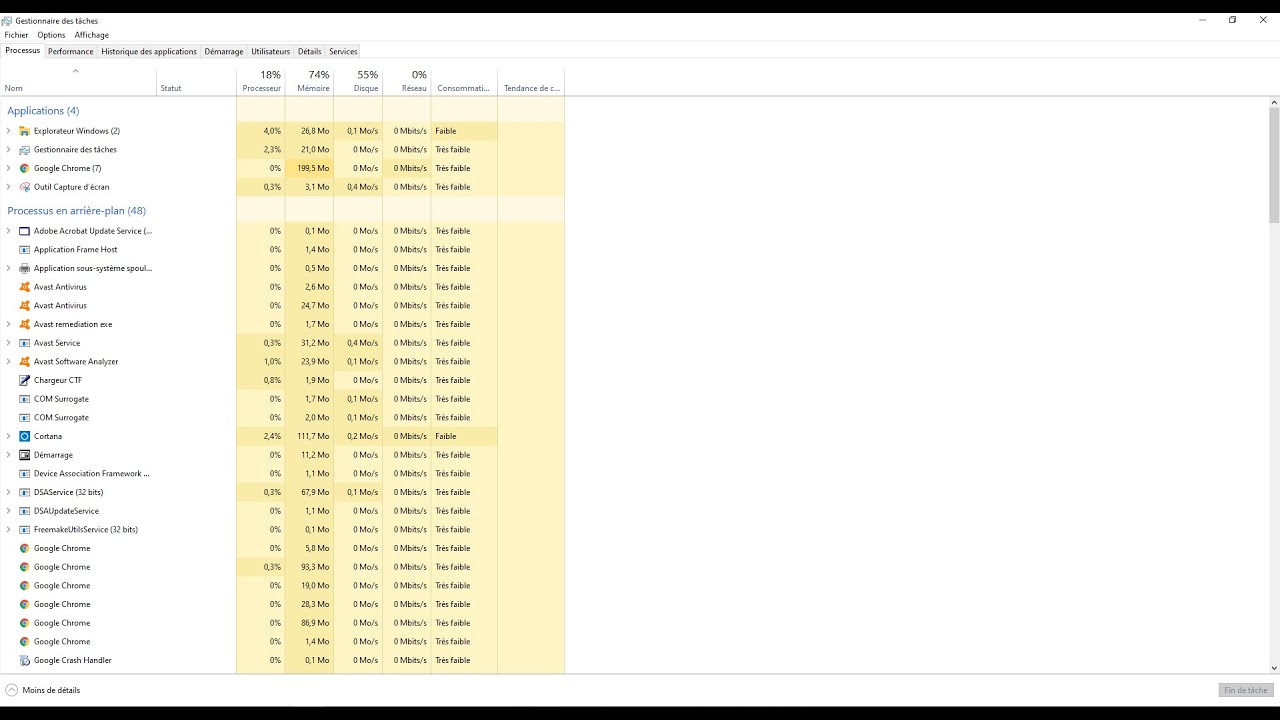Click the Explorateur Windows folder icon
The height and width of the screenshot is (720, 1280).
[25, 131]
